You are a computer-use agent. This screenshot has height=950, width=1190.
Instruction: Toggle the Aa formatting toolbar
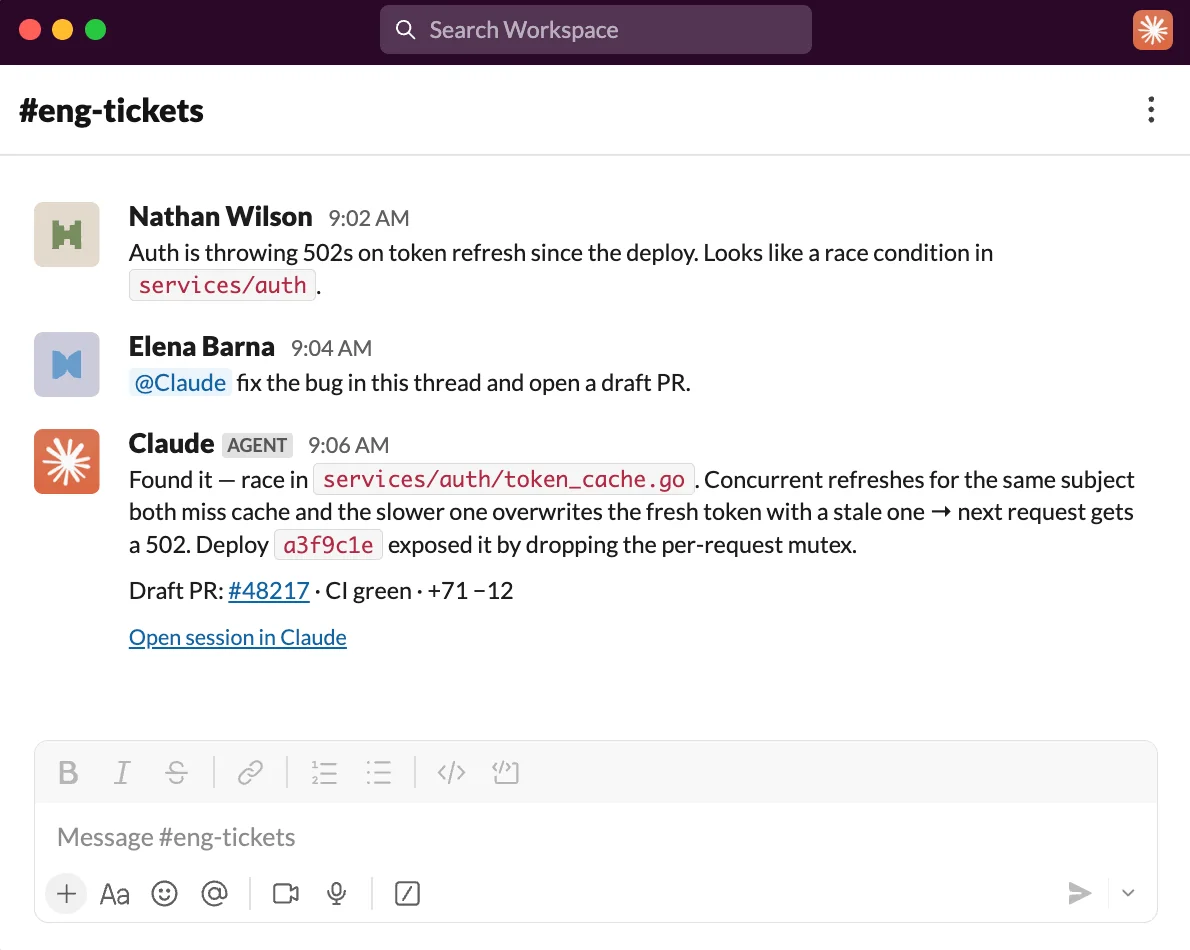pyautogui.click(x=115, y=894)
